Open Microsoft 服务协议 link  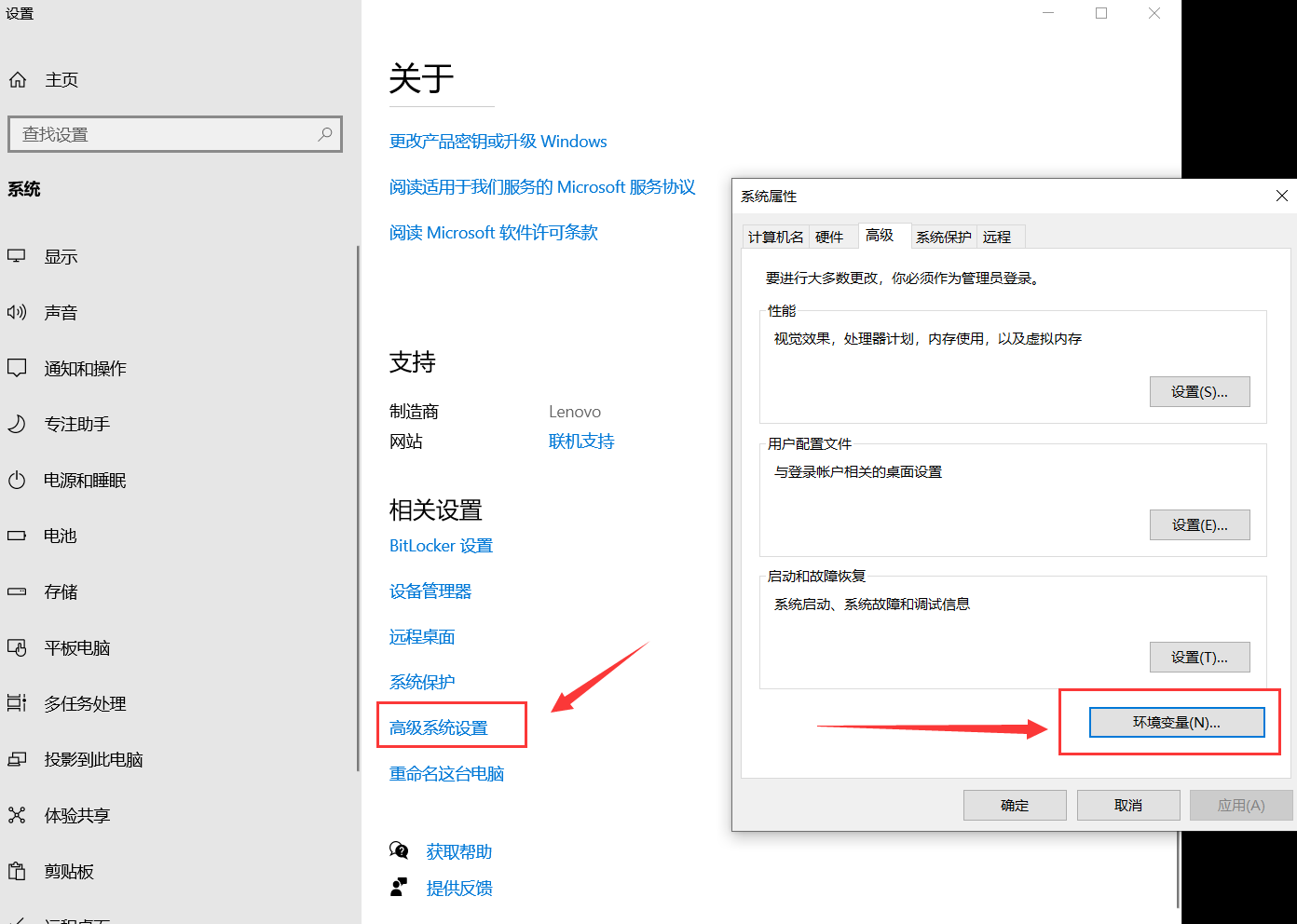[x=542, y=187]
